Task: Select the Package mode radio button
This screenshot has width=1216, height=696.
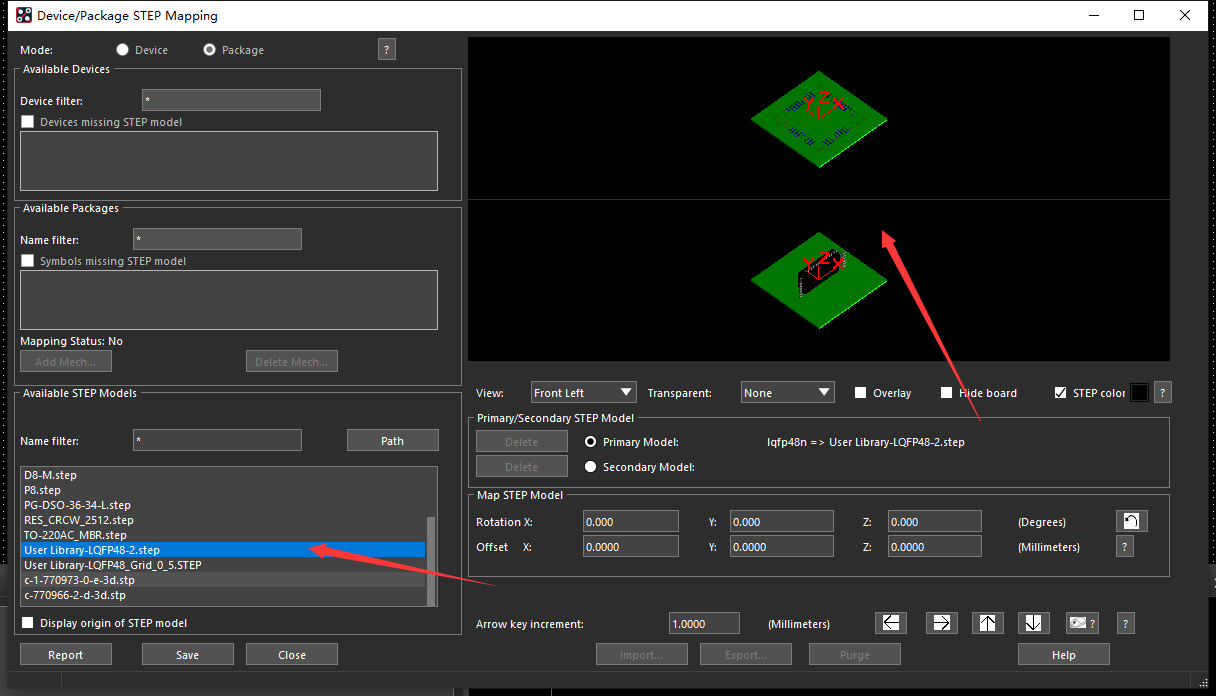Action: (x=210, y=49)
